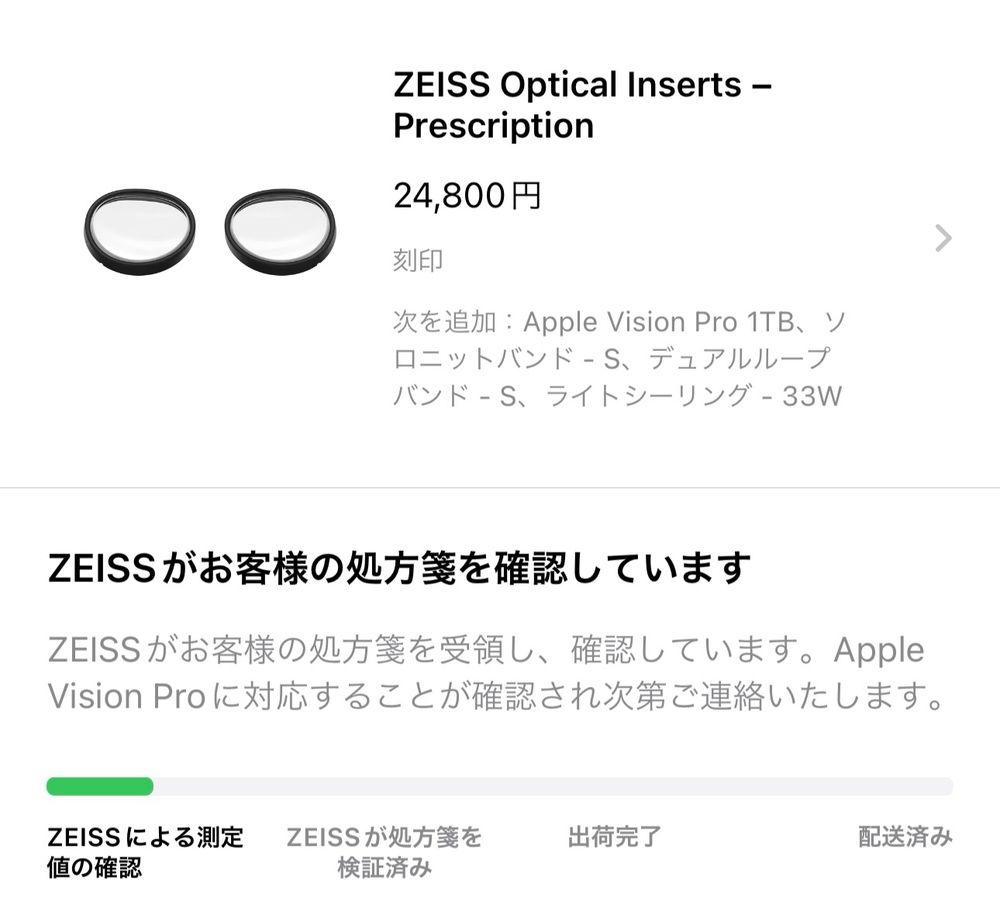Click the ZEISS prescription confirmation heading
This screenshot has height=916, width=1000.
[398, 563]
